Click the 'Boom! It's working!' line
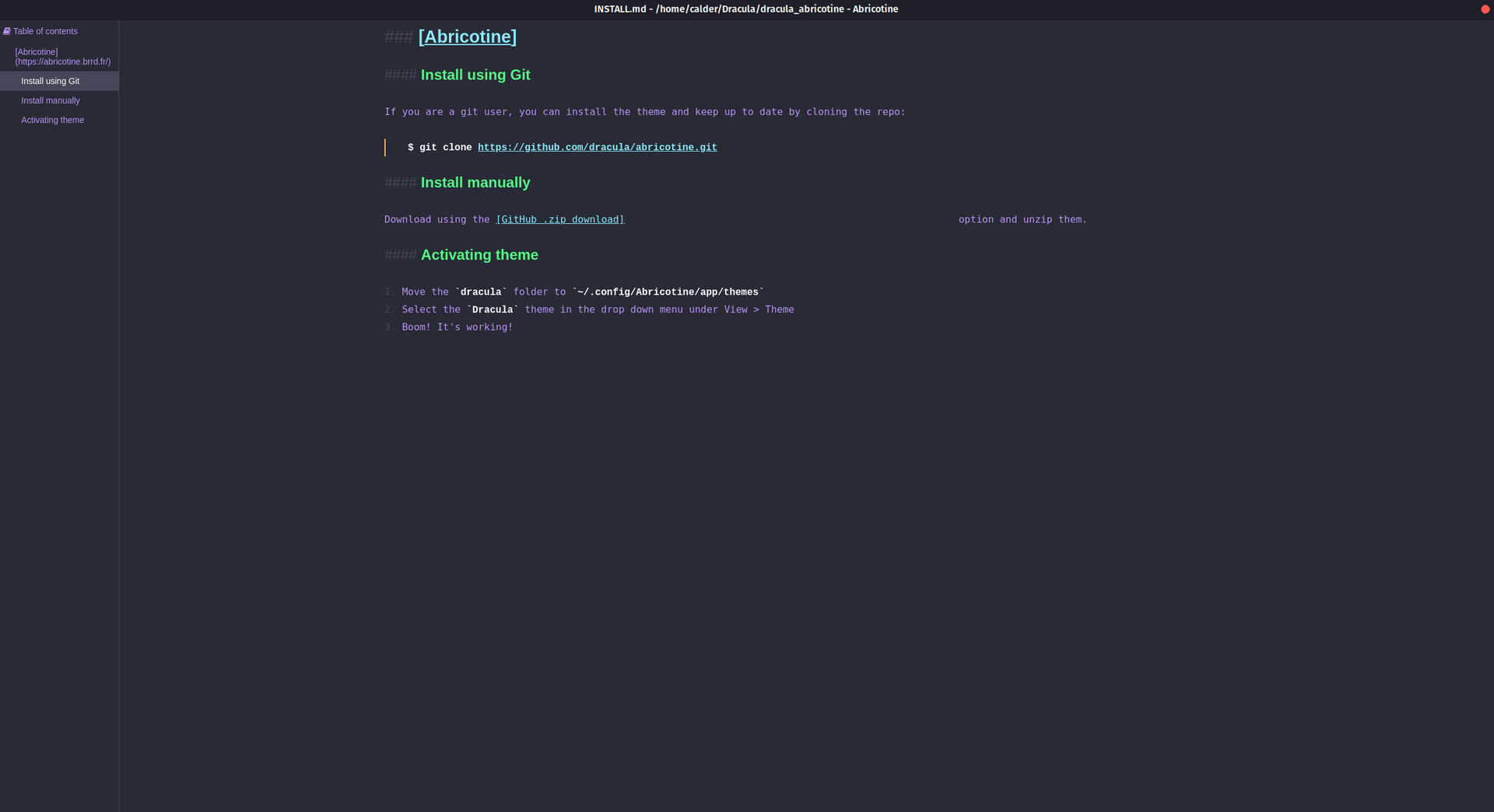Viewport: 1494px width, 812px height. tap(457, 327)
